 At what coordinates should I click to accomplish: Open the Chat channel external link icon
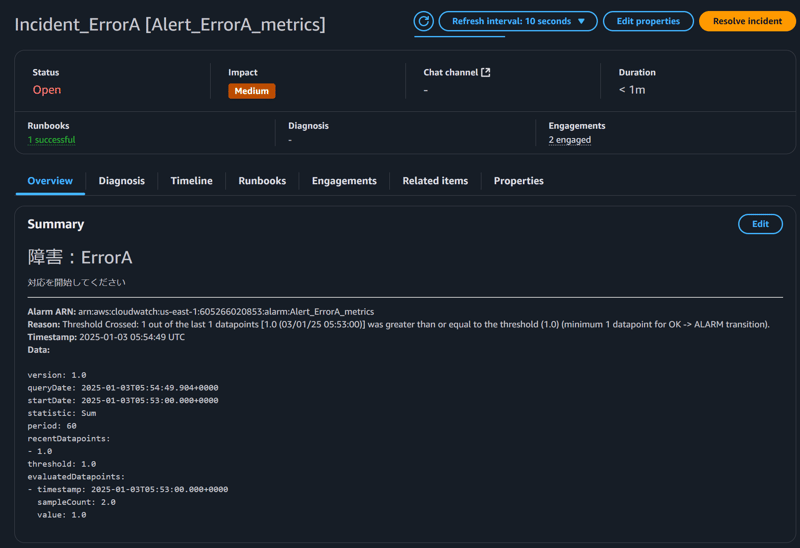coord(486,72)
